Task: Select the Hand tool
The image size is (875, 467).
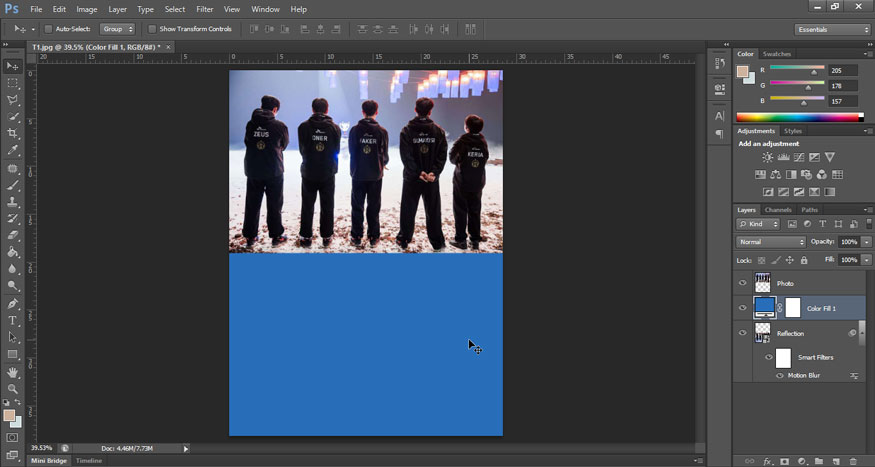Action: click(12, 372)
